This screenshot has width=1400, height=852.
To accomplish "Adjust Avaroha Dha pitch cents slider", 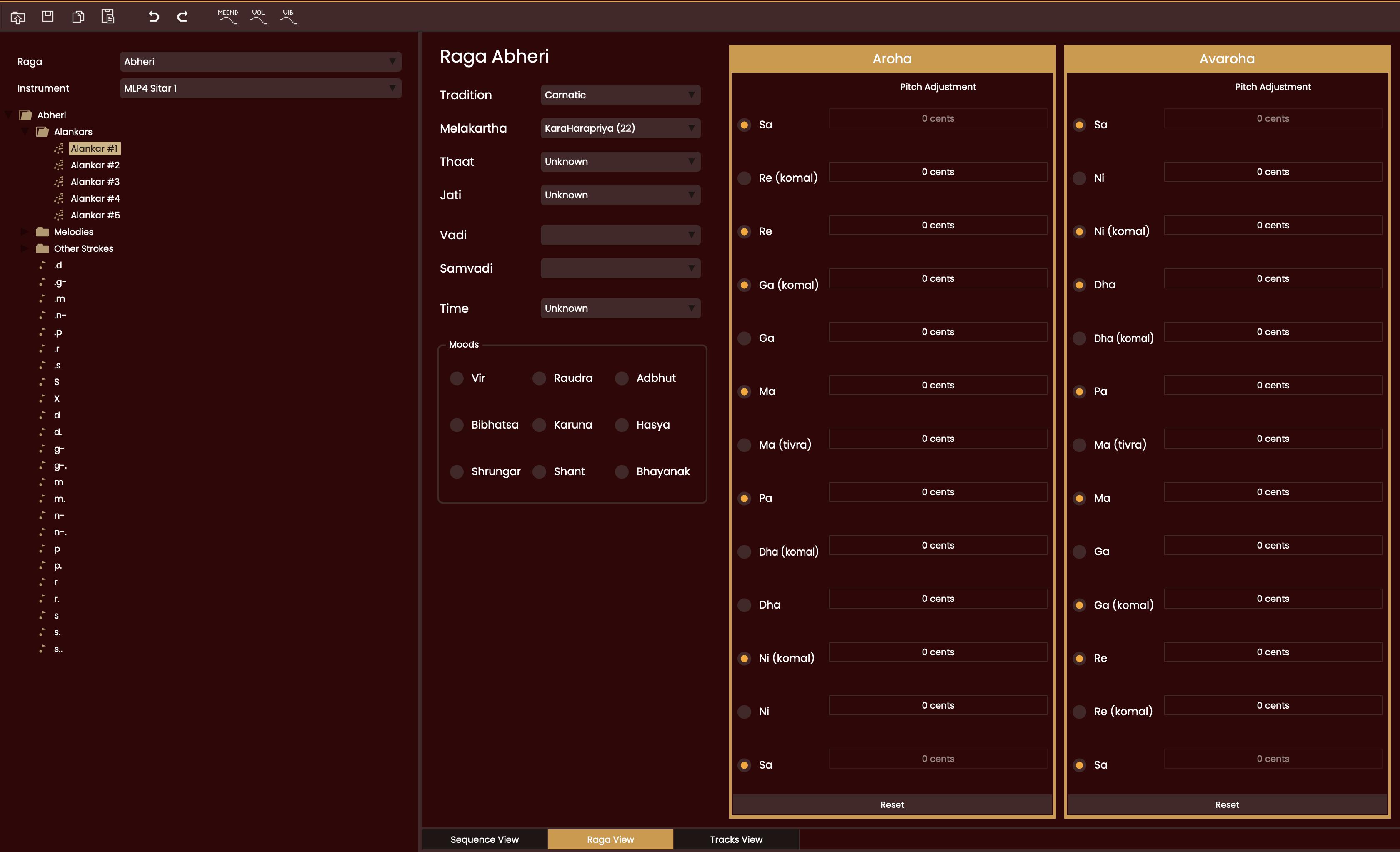I will (x=1273, y=278).
